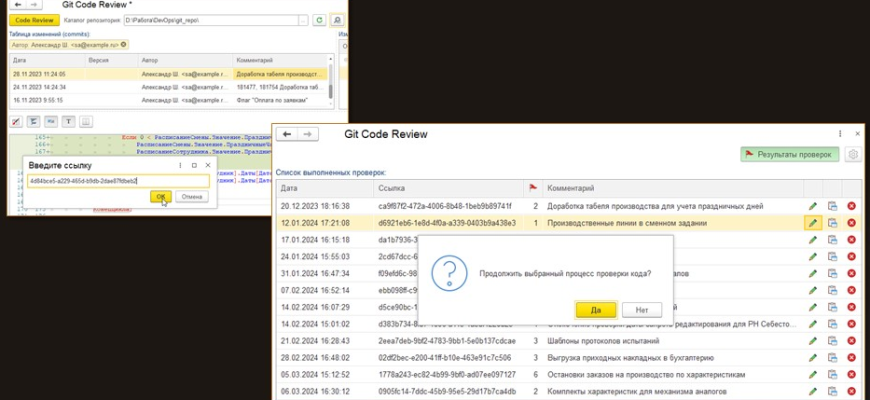Remove the Автор filter chip via its x
This screenshot has width=870, height=400.
(x=122, y=45)
